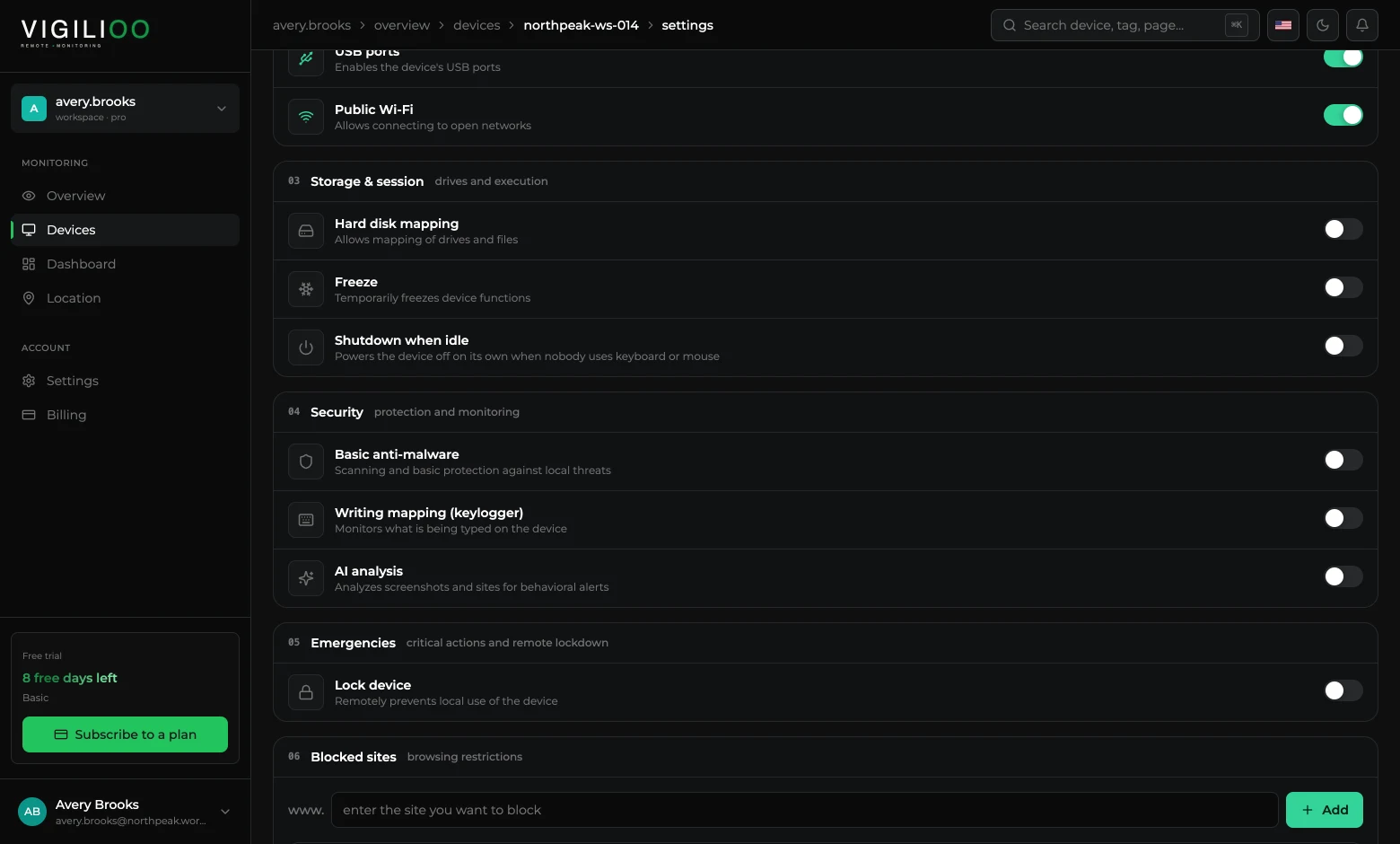Screen dimensions: 1400x844
Task: Turn on the Lock device switch
Action: [1343, 690]
